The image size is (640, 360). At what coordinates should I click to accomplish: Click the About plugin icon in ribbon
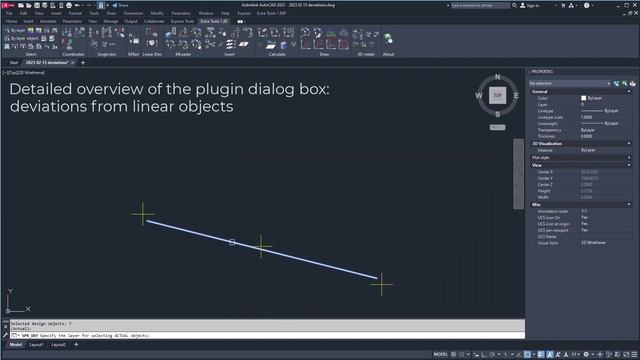(x=388, y=39)
